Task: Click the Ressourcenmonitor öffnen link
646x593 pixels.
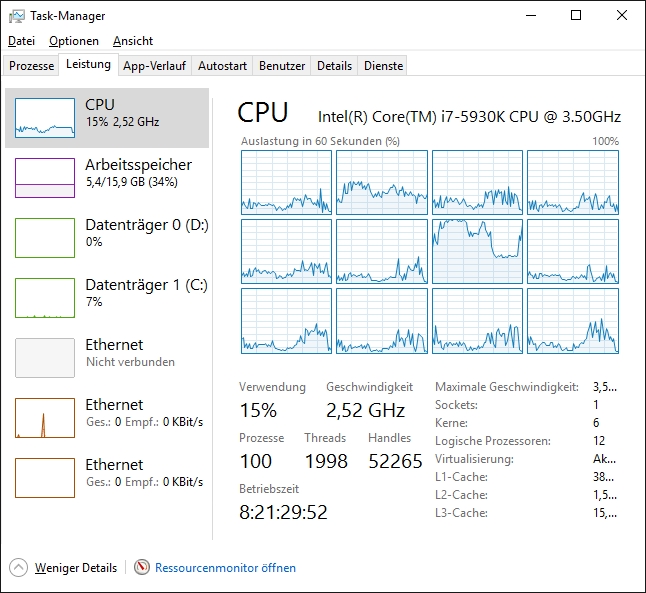Action: click(x=225, y=567)
